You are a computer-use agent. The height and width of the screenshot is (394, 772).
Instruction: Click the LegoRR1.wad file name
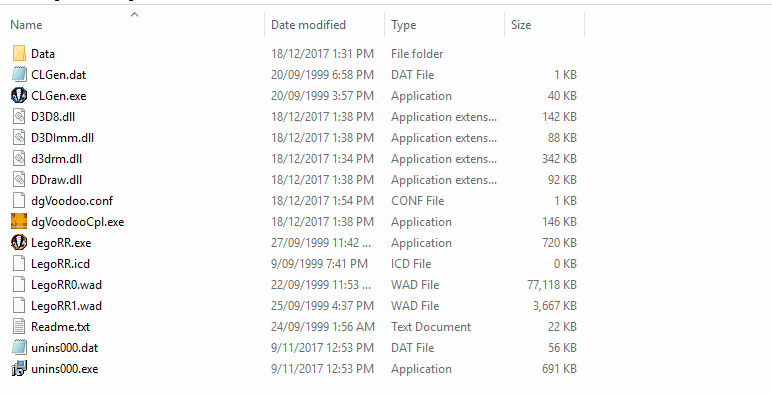[66, 306]
